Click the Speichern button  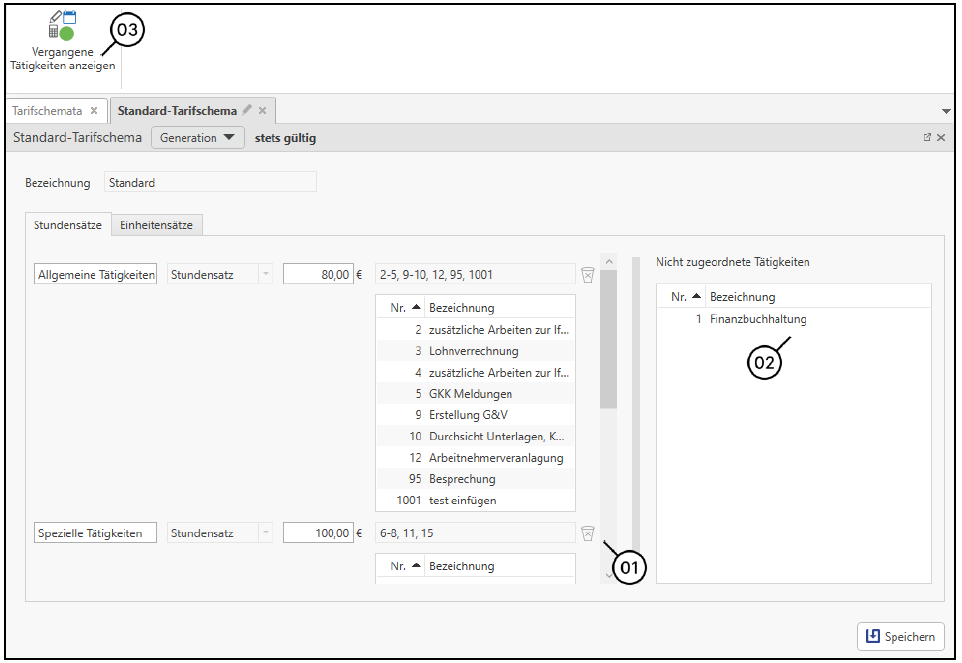point(900,636)
